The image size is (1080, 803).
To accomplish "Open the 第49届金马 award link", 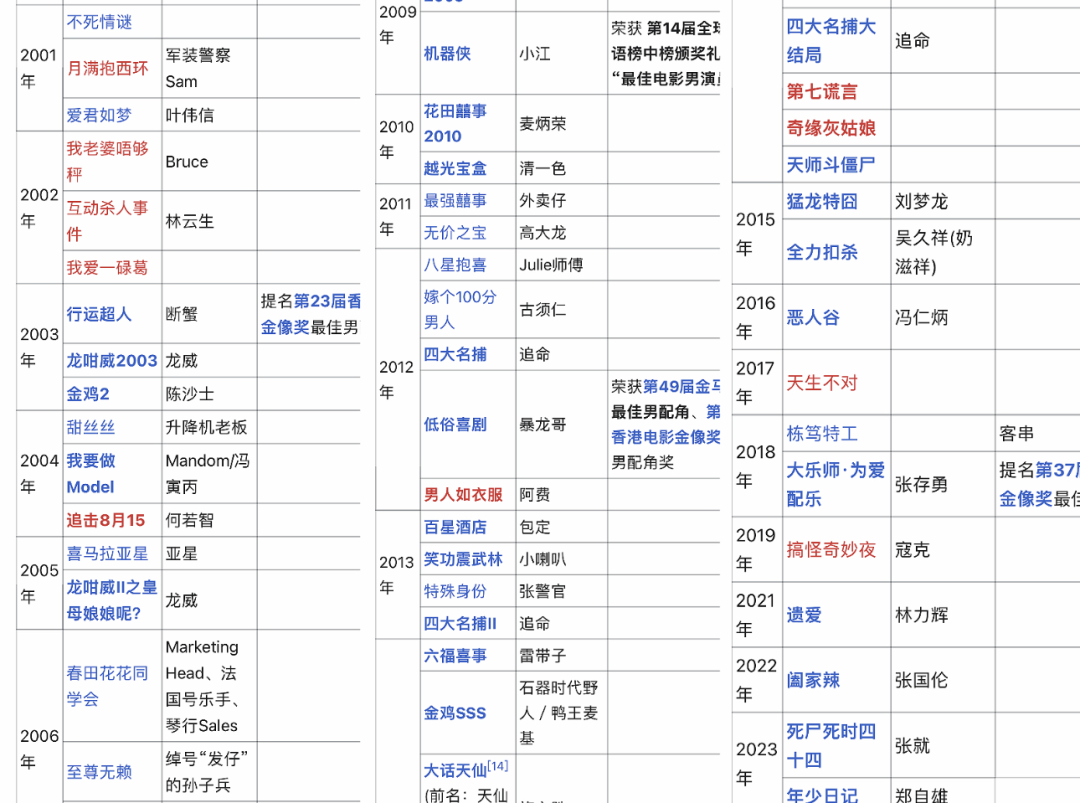I will (682, 386).
